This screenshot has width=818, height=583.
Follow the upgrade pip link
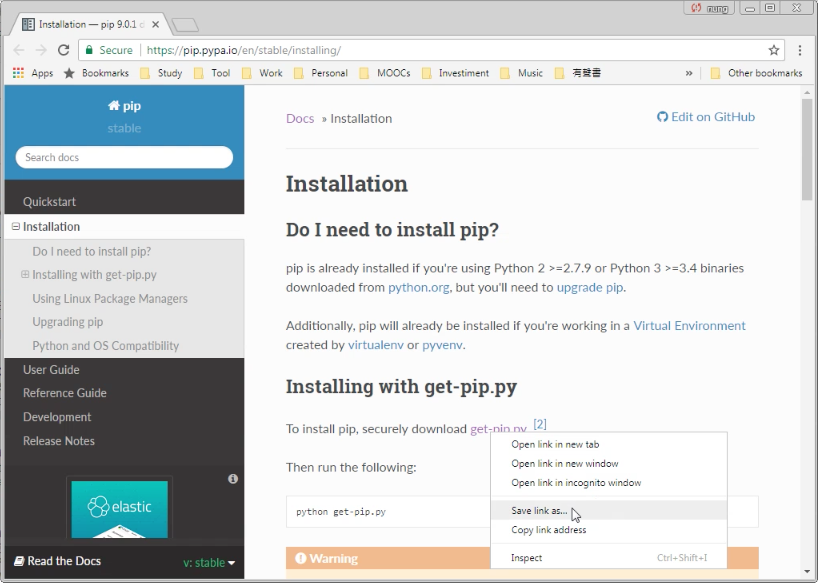tap(590, 287)
